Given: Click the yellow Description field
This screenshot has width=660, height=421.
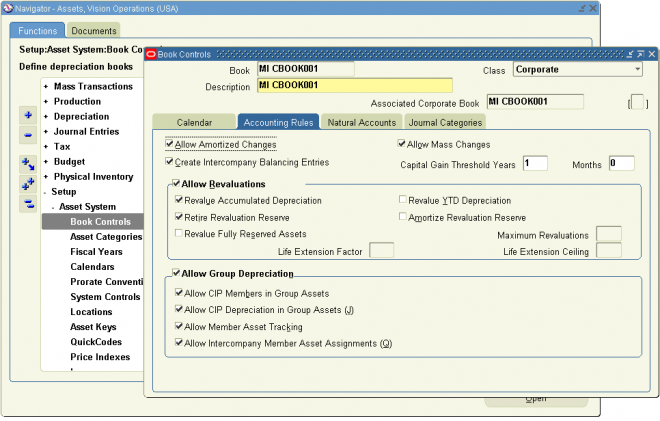Looking at the screenshot, I should [355, 85].
